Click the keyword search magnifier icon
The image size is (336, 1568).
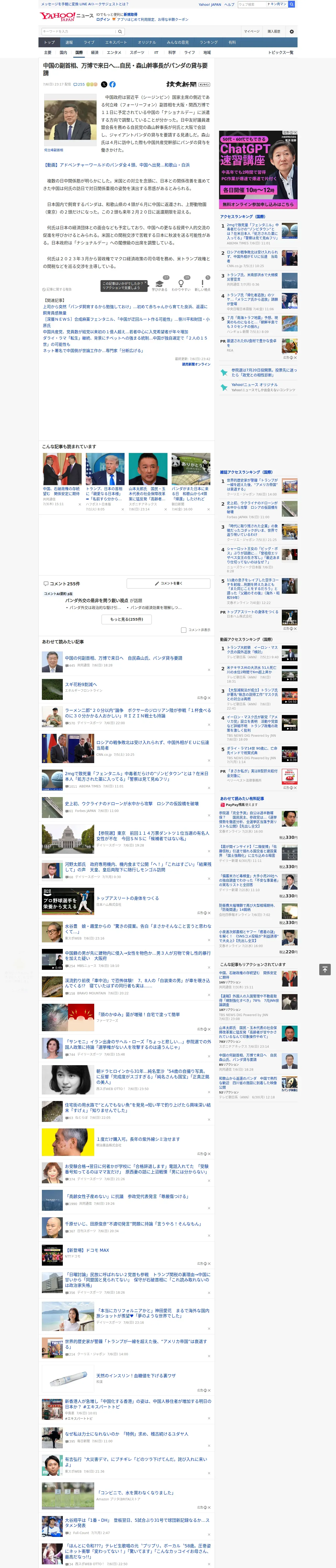coord(120,32)
